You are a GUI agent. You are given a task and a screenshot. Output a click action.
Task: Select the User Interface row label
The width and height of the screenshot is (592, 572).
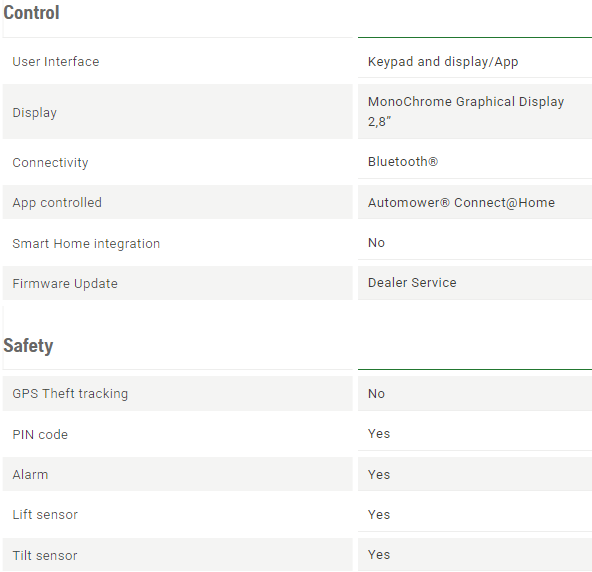pyautogui.click(x=56, y=62)
